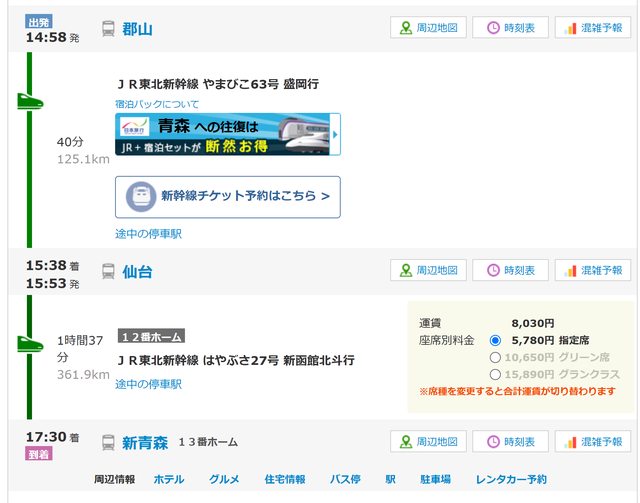Screen dimensions: 640x503
Task: Expand 途中の停車駅 under はやぶさ27号
Action: [x=148, y=384]
